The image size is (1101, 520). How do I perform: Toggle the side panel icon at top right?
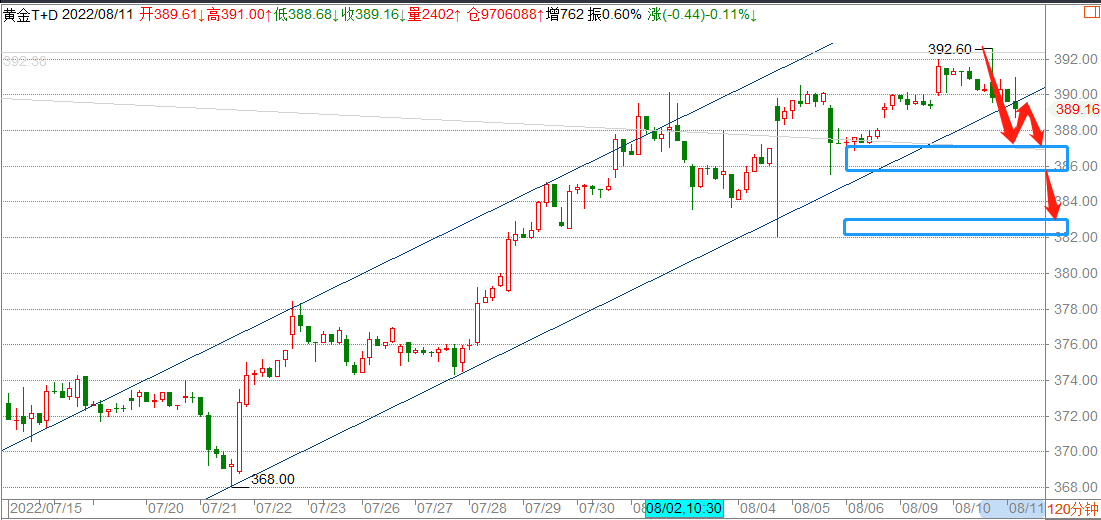(x=1093, y=14)
